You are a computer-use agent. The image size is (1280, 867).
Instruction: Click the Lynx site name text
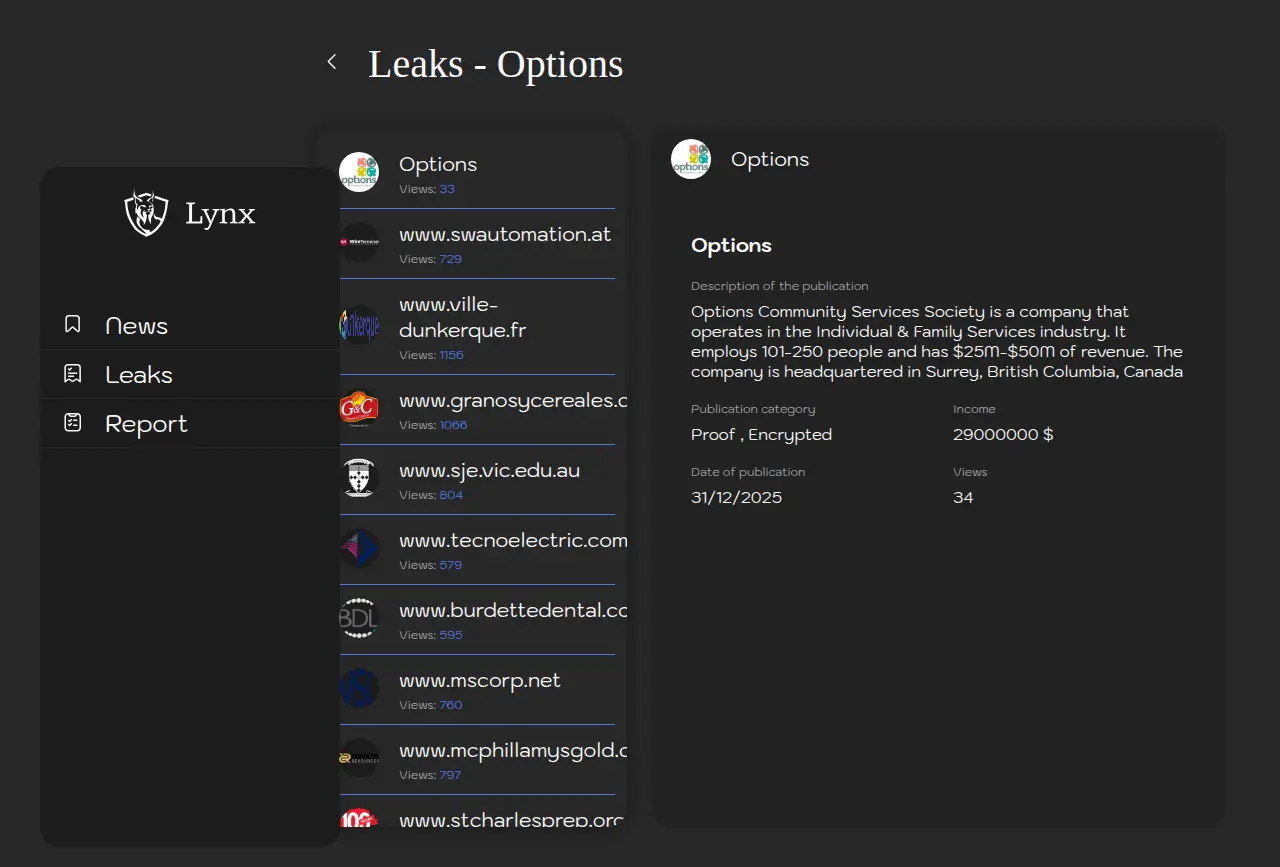pos(220,213)
